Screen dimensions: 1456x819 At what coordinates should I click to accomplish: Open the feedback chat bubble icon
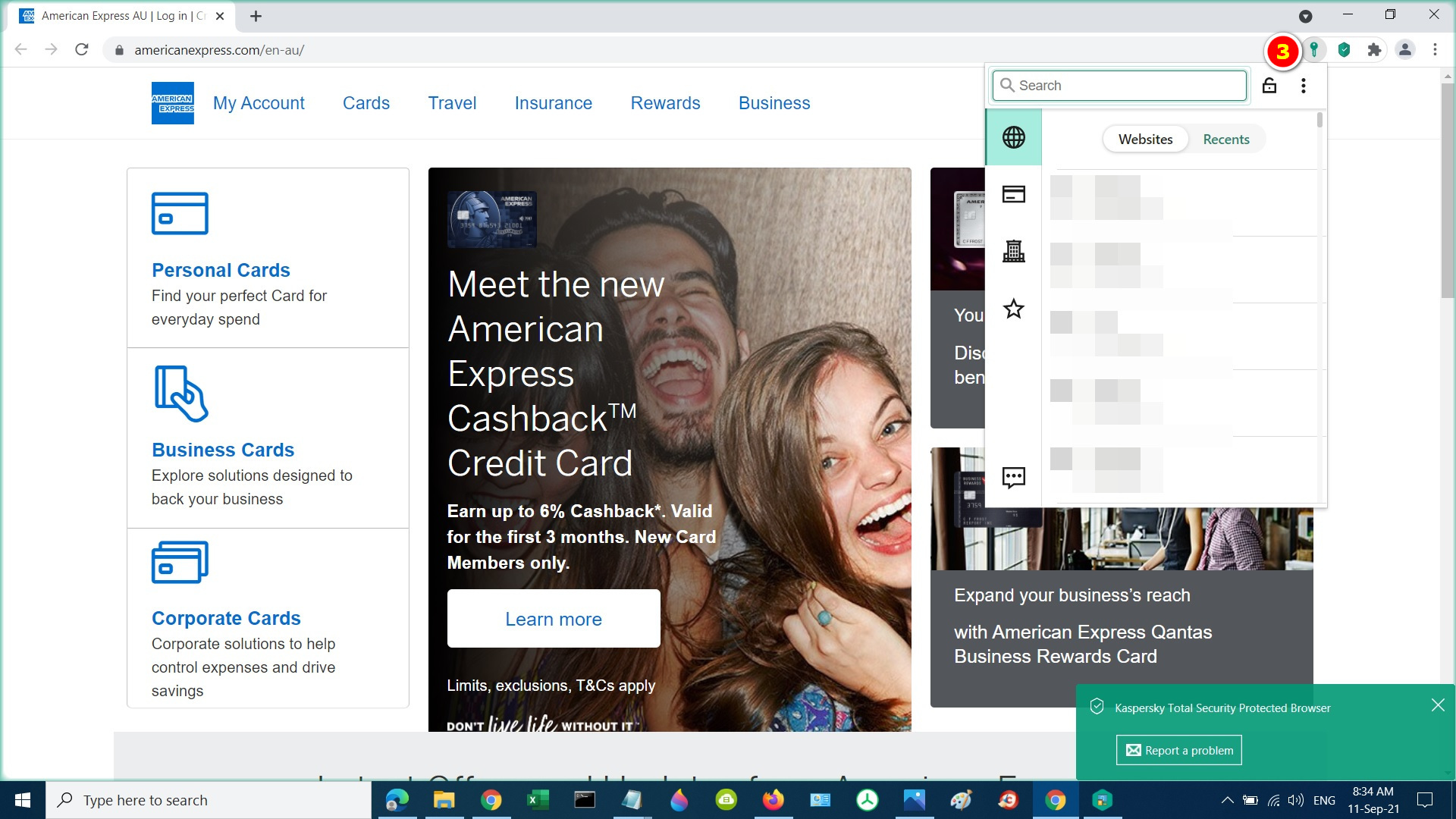(x=1013, y=477)
